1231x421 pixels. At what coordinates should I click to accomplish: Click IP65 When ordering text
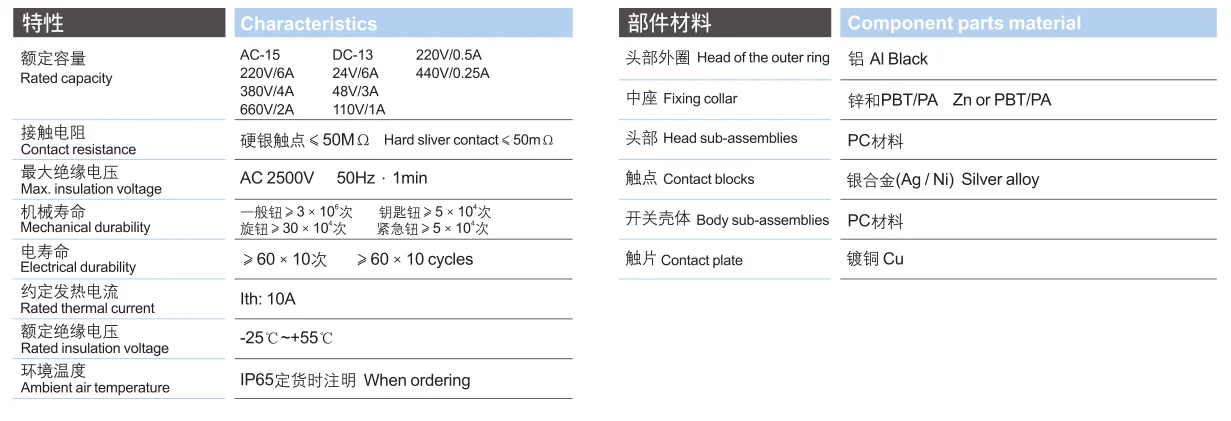point(355,380)
